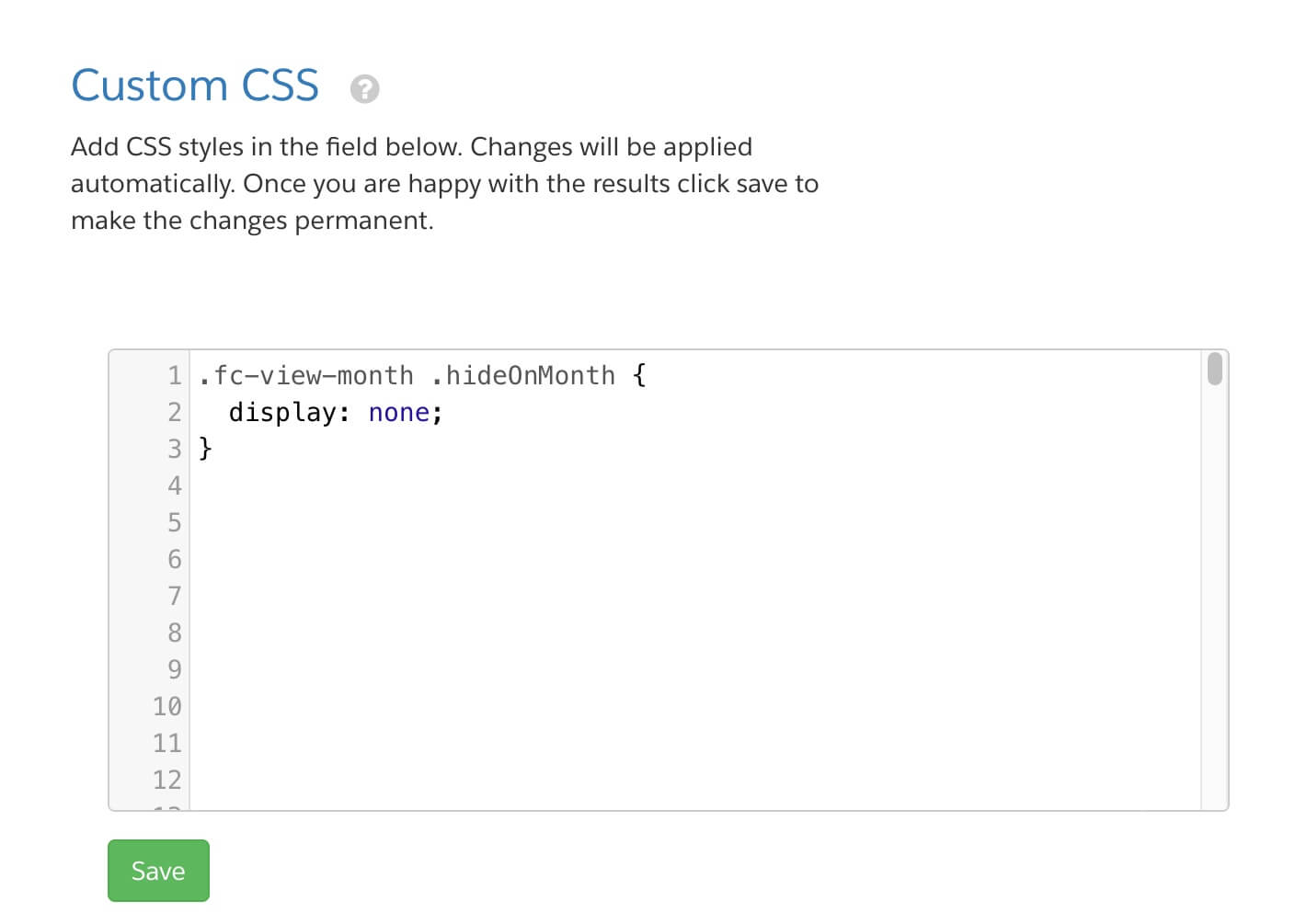Click the .hideOnMonth class selector text

(522, 375)
